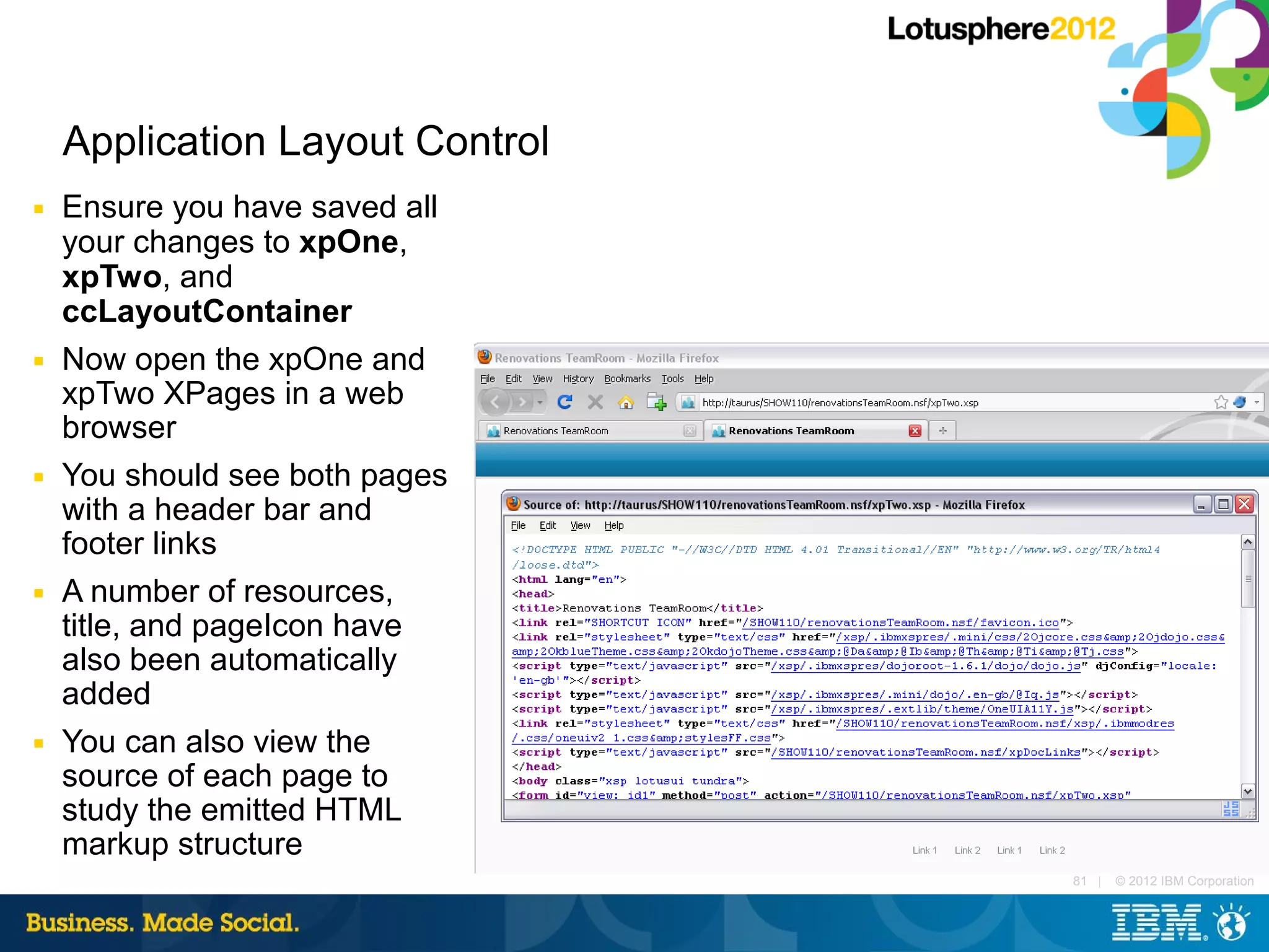The width and height of the screenshot is (1269, 952).
Task: Click the source window resize grip corner
Action: pos(1249,812)
